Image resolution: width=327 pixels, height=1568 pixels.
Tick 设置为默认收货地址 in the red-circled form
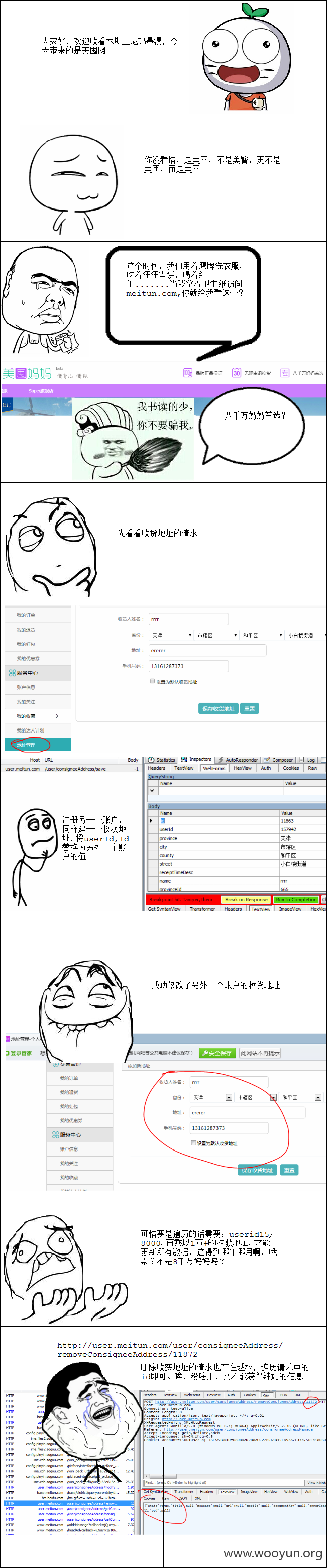point(194,1143)
